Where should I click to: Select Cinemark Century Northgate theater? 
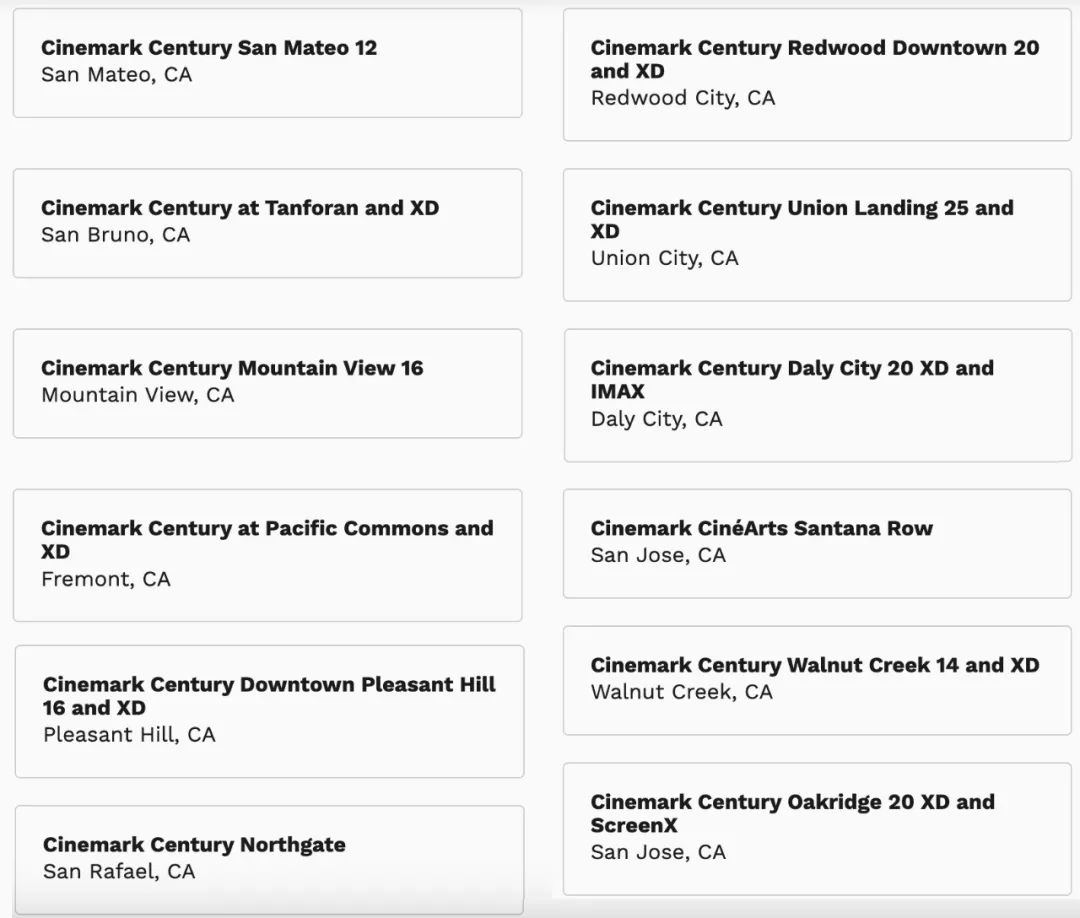coord(194,845)
